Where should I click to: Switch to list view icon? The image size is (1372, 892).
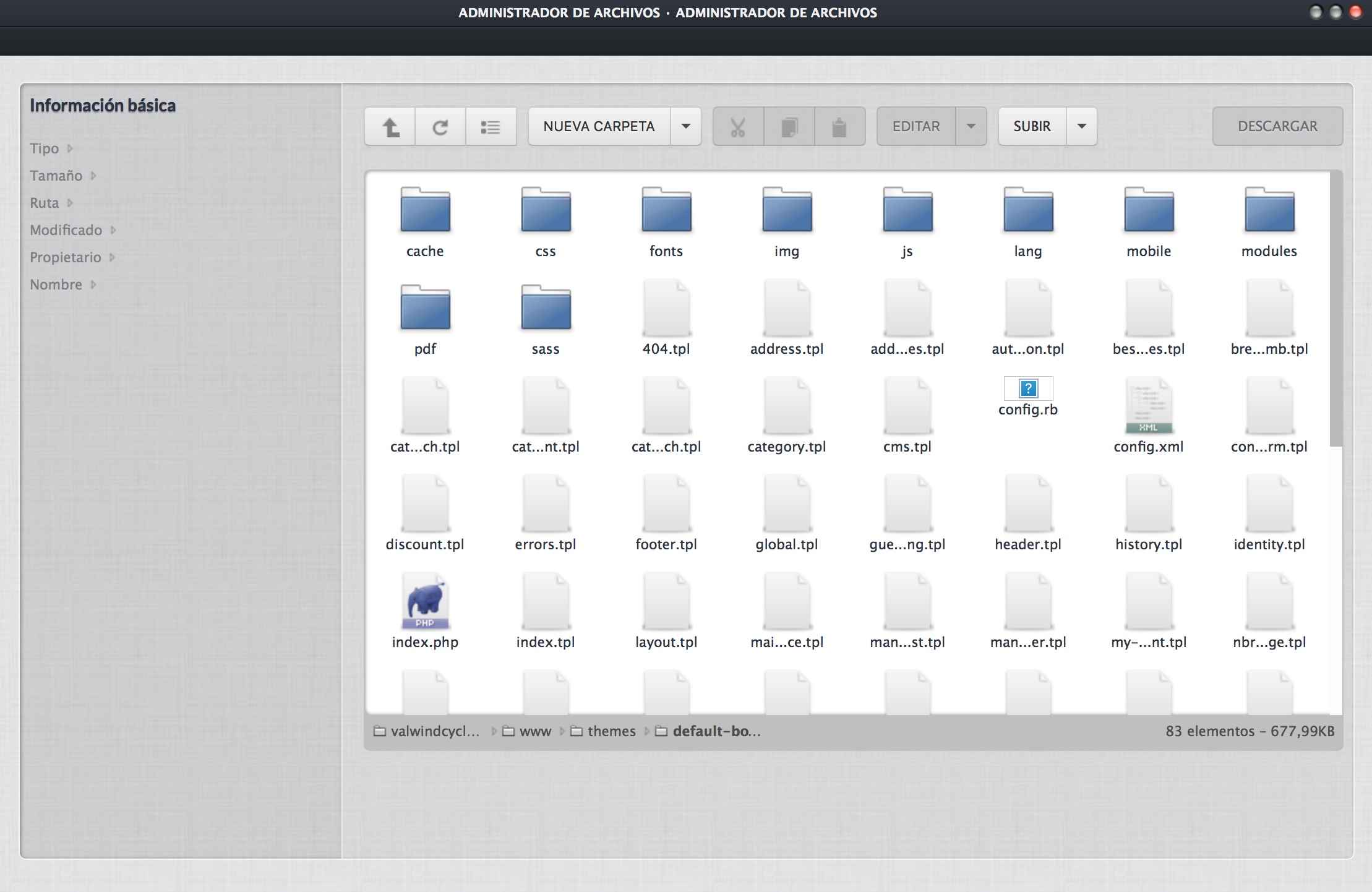coord(491,127)
